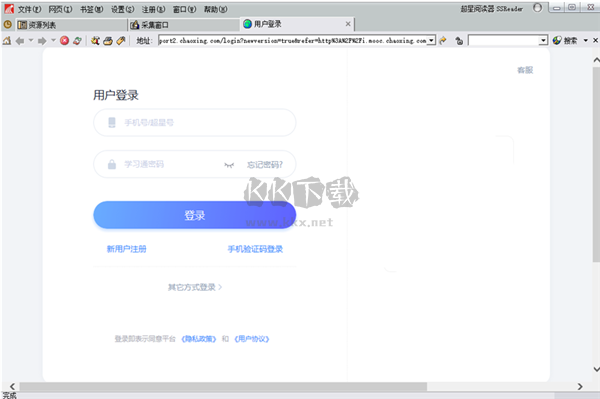Click the hand icon beside the search box
The image size is (600, 399).
pyautogui.click(x=459, y=41)
